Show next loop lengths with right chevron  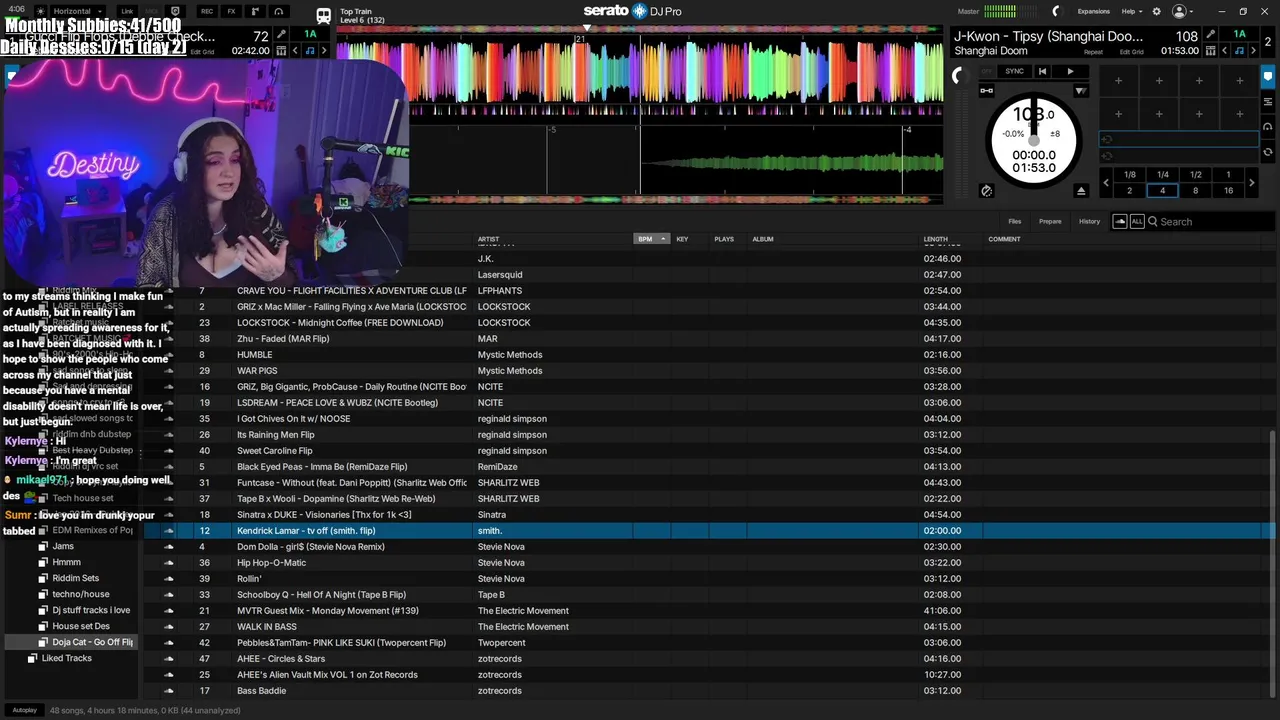(1252, 182)
